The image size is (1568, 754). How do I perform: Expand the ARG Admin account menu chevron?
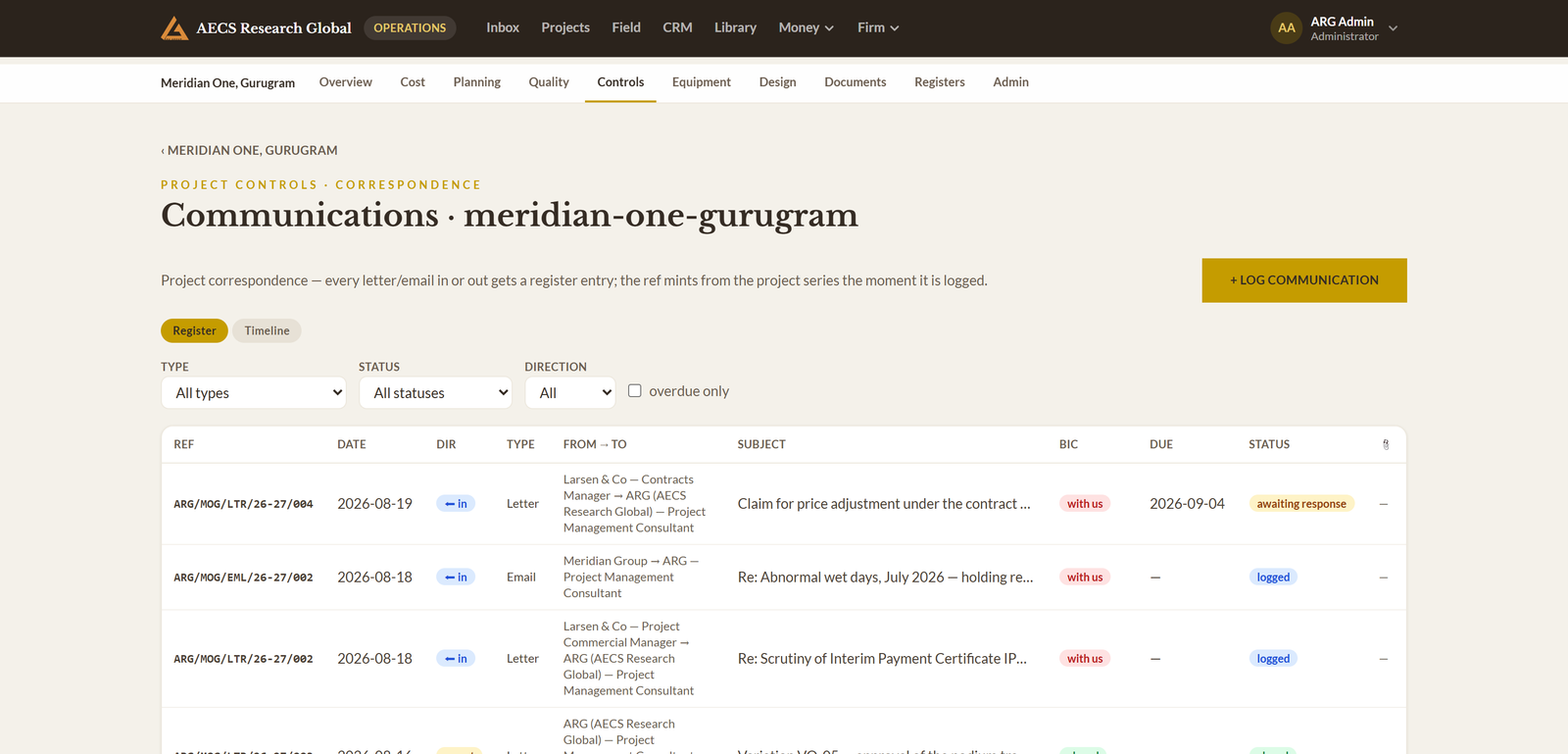click(x=1393, y=28)
